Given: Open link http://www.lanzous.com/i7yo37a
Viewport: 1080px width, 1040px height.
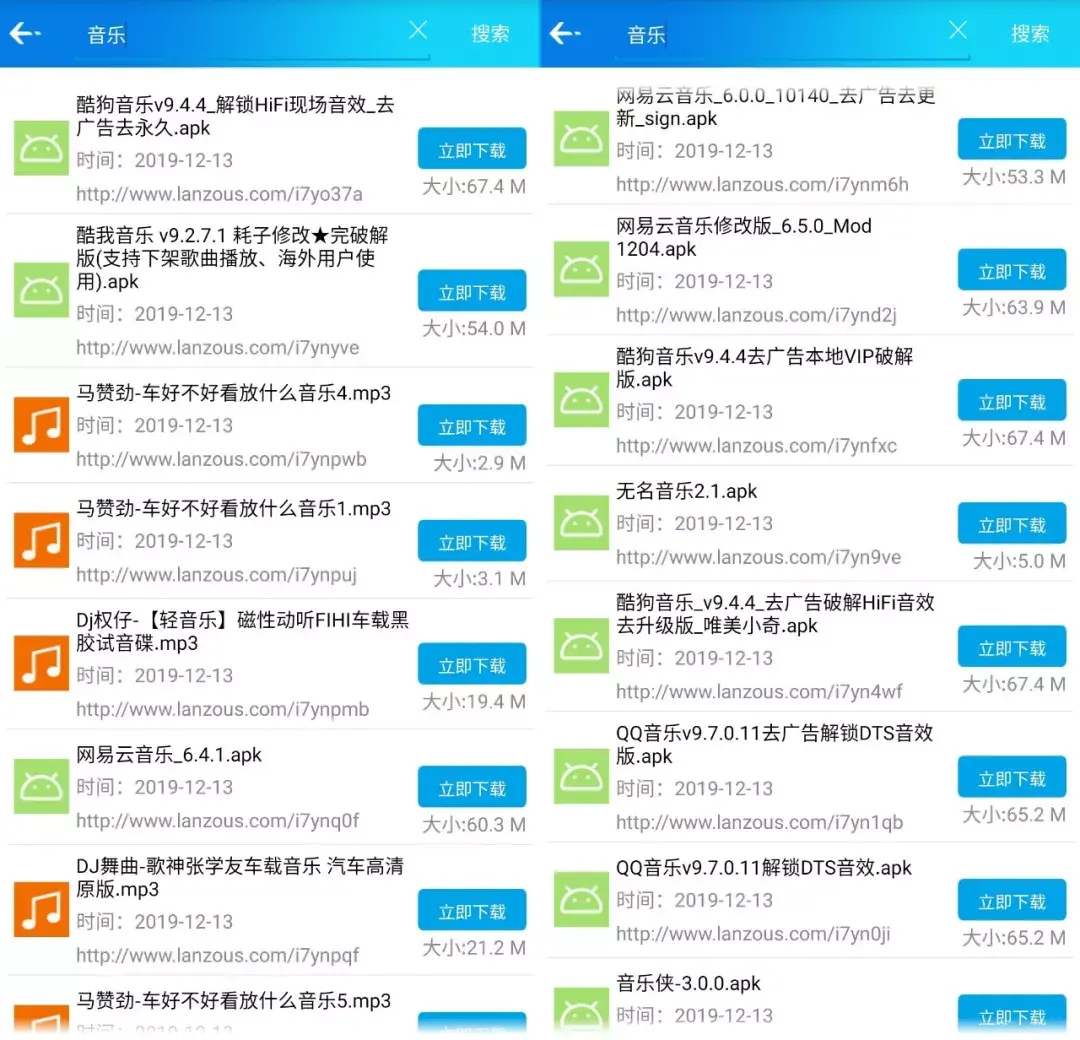Looking at the screenshot, I should [219, 194].
